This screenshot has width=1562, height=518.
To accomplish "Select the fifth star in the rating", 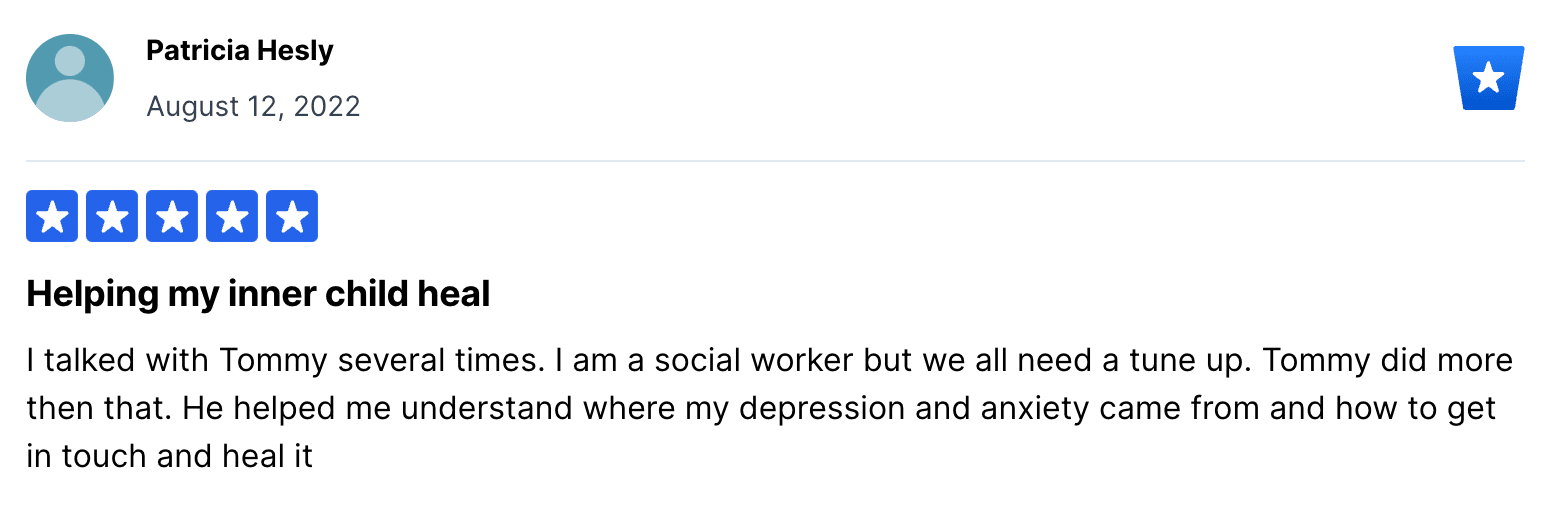I will tap(292, 216).
